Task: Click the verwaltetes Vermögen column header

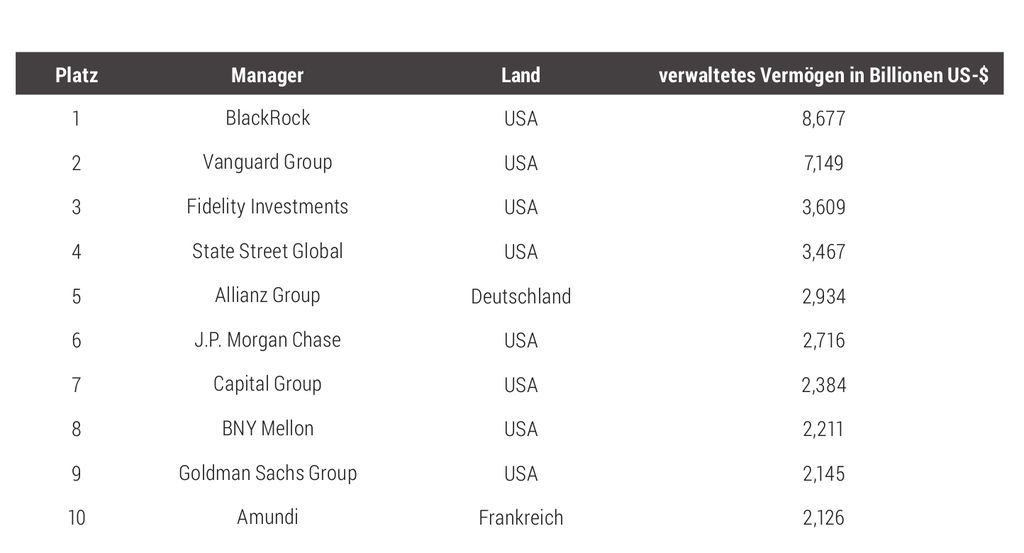Action: pos(823,75)
